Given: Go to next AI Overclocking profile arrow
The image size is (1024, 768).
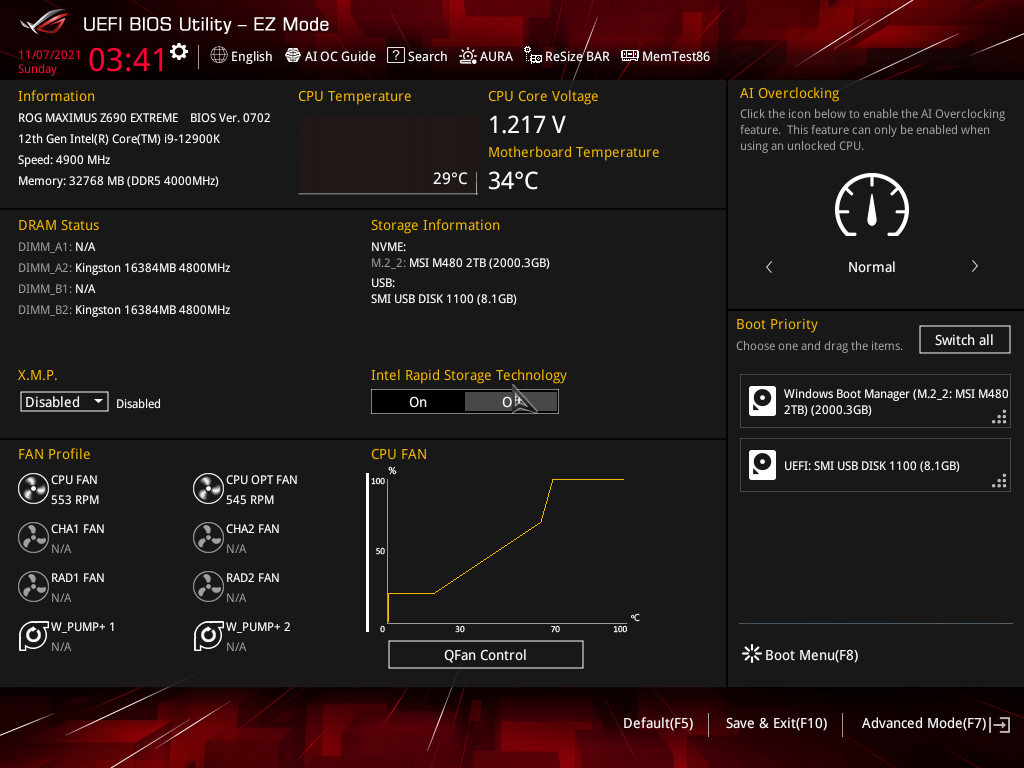Looking at the screenshot, I should click(974, 266).
